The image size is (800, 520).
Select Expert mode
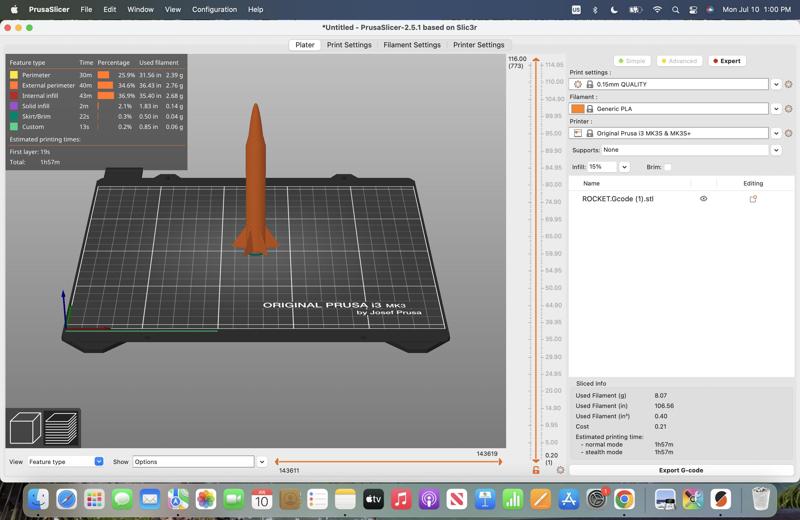coord(727,61)
